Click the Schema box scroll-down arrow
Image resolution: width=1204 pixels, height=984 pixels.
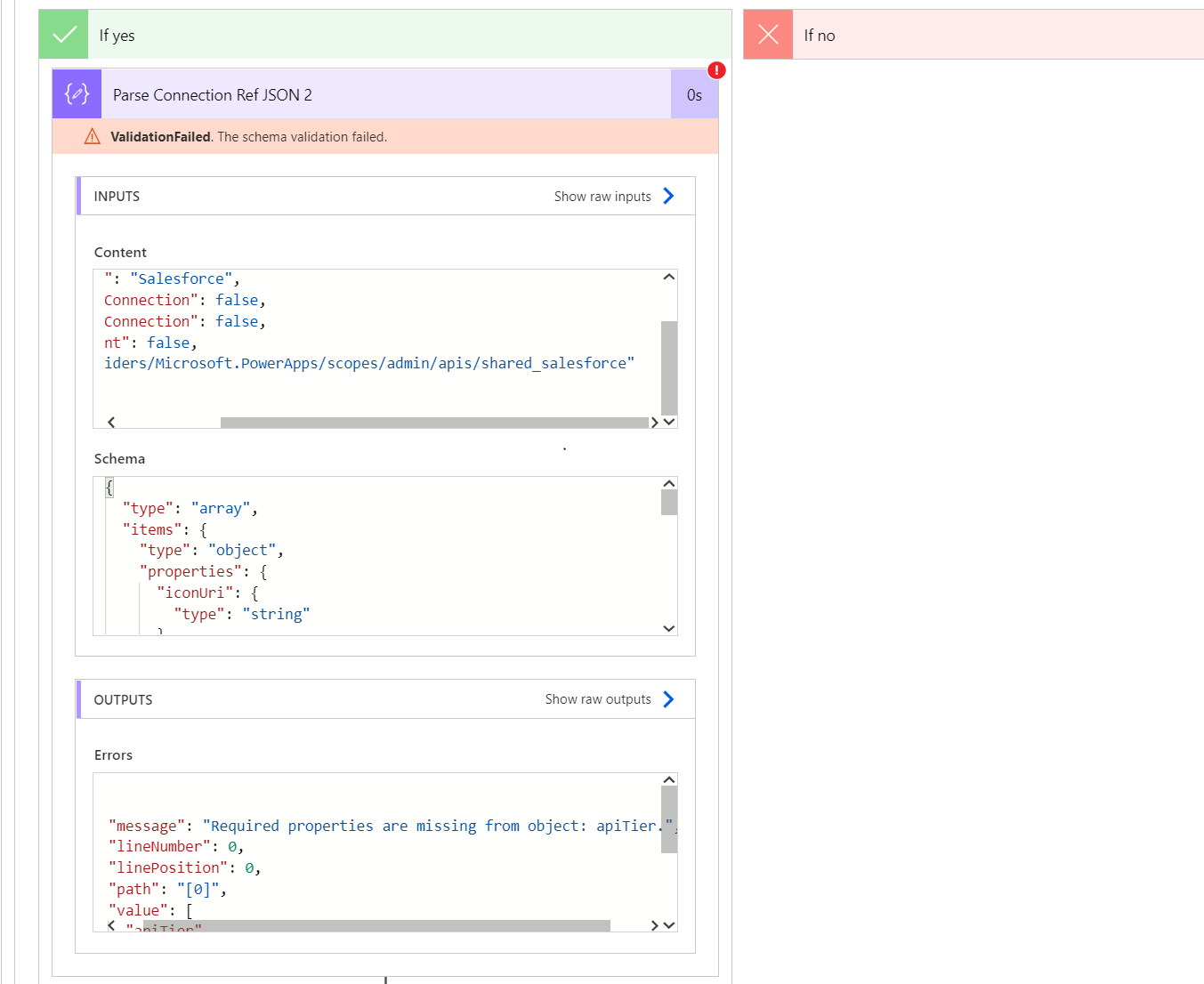[669, 628]
